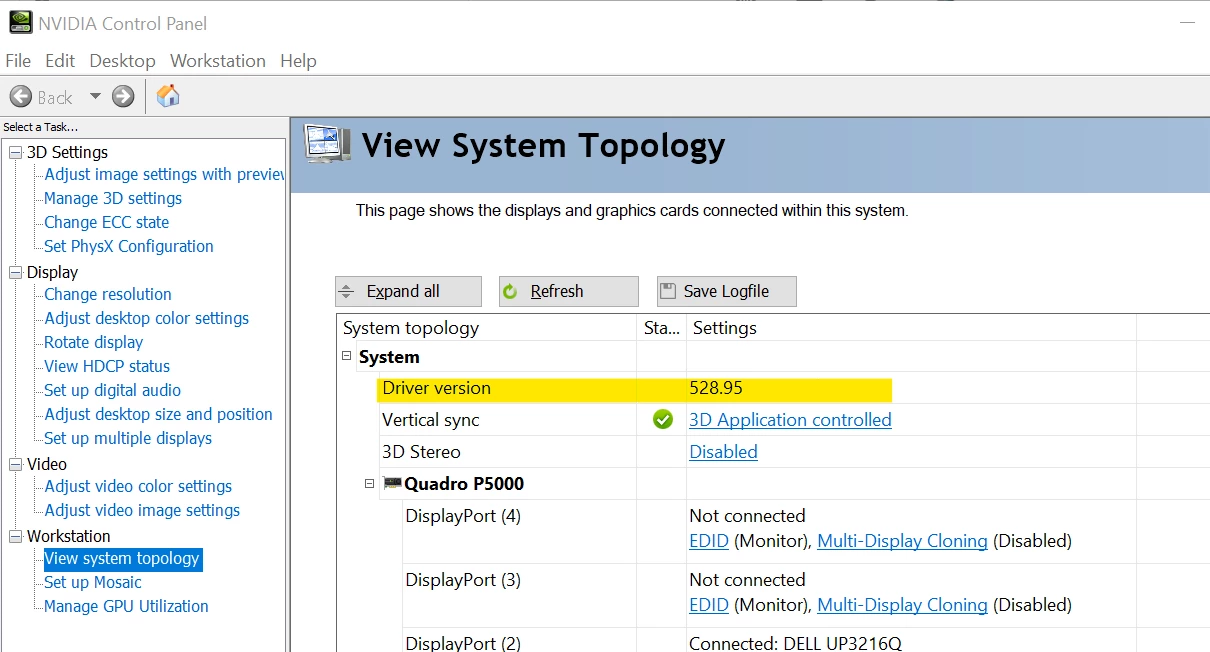The height and width of the screenshot is (652, 1210).
Task: Select Set up Mosaic
Action: coord(93,582)
